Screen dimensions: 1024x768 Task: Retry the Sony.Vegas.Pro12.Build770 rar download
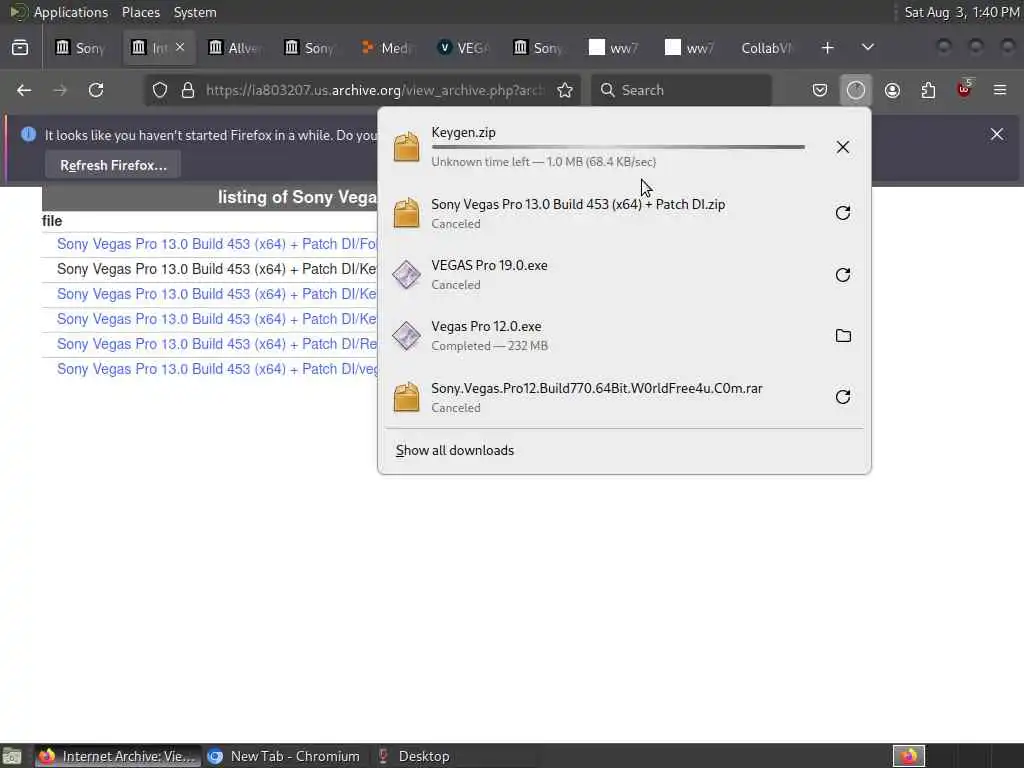click(842, 397)
